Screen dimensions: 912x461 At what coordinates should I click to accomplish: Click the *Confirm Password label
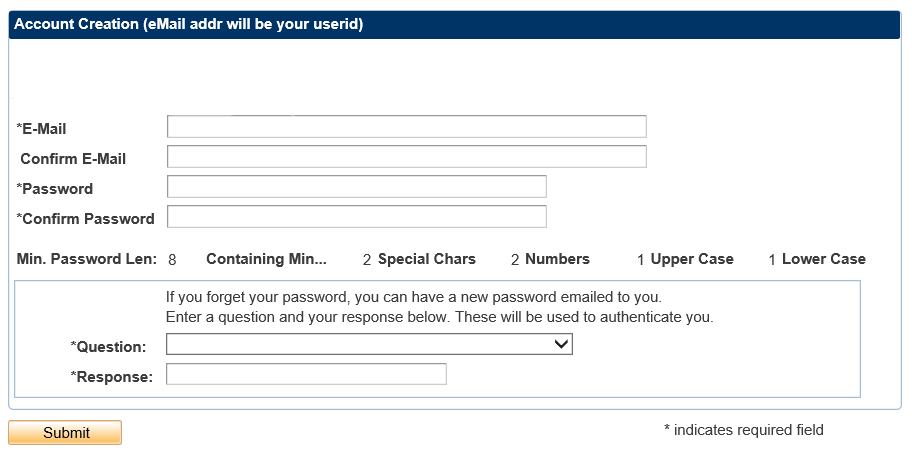[x=86, y=219]
